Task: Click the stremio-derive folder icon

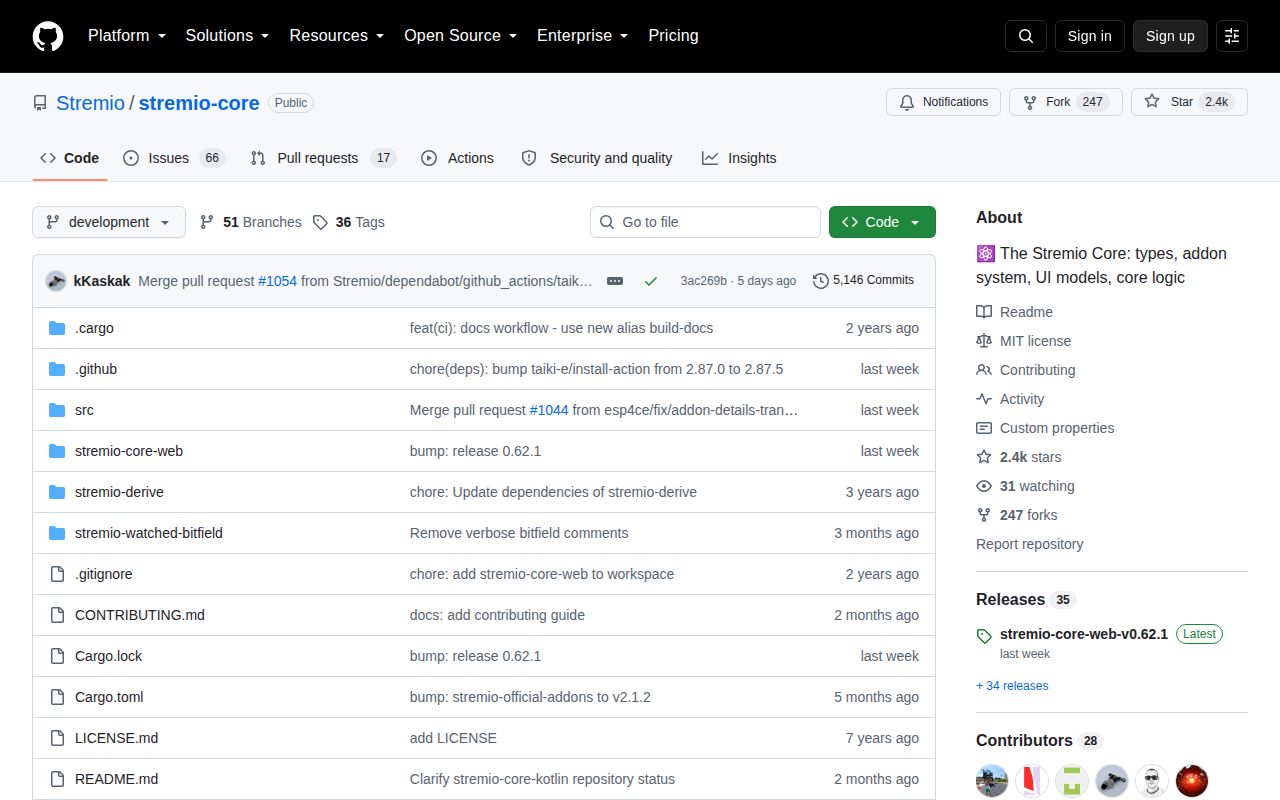Action: [57, 492]
